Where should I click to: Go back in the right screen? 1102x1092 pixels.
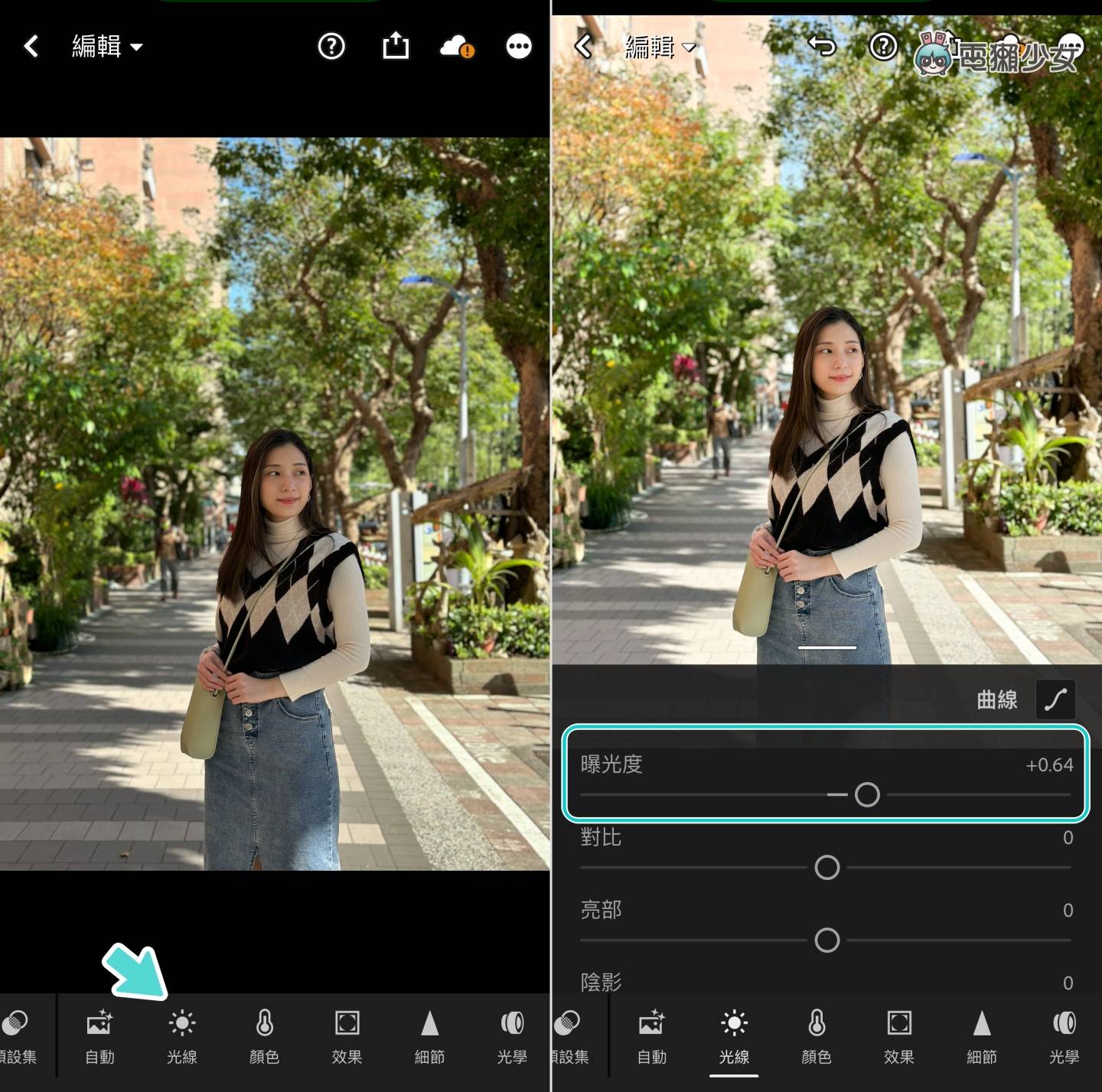tap(583, 47)
